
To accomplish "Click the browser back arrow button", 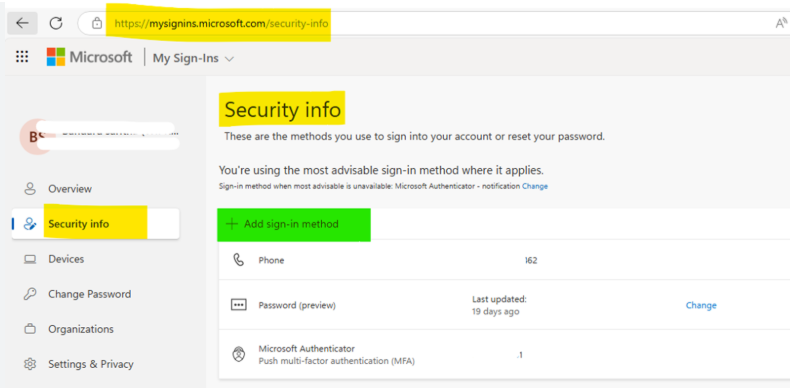I will pyautogui.click(x=22, y=23).
